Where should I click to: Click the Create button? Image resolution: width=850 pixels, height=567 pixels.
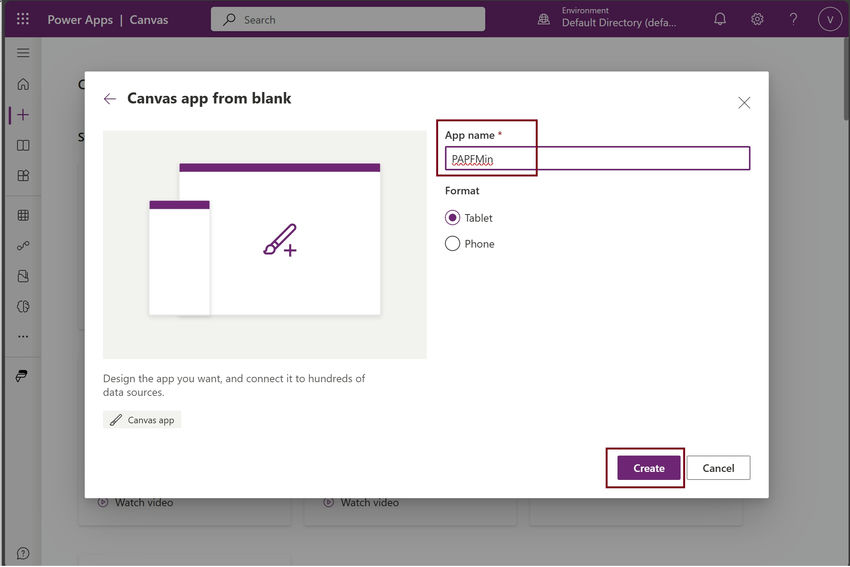(x=648, y=468)
